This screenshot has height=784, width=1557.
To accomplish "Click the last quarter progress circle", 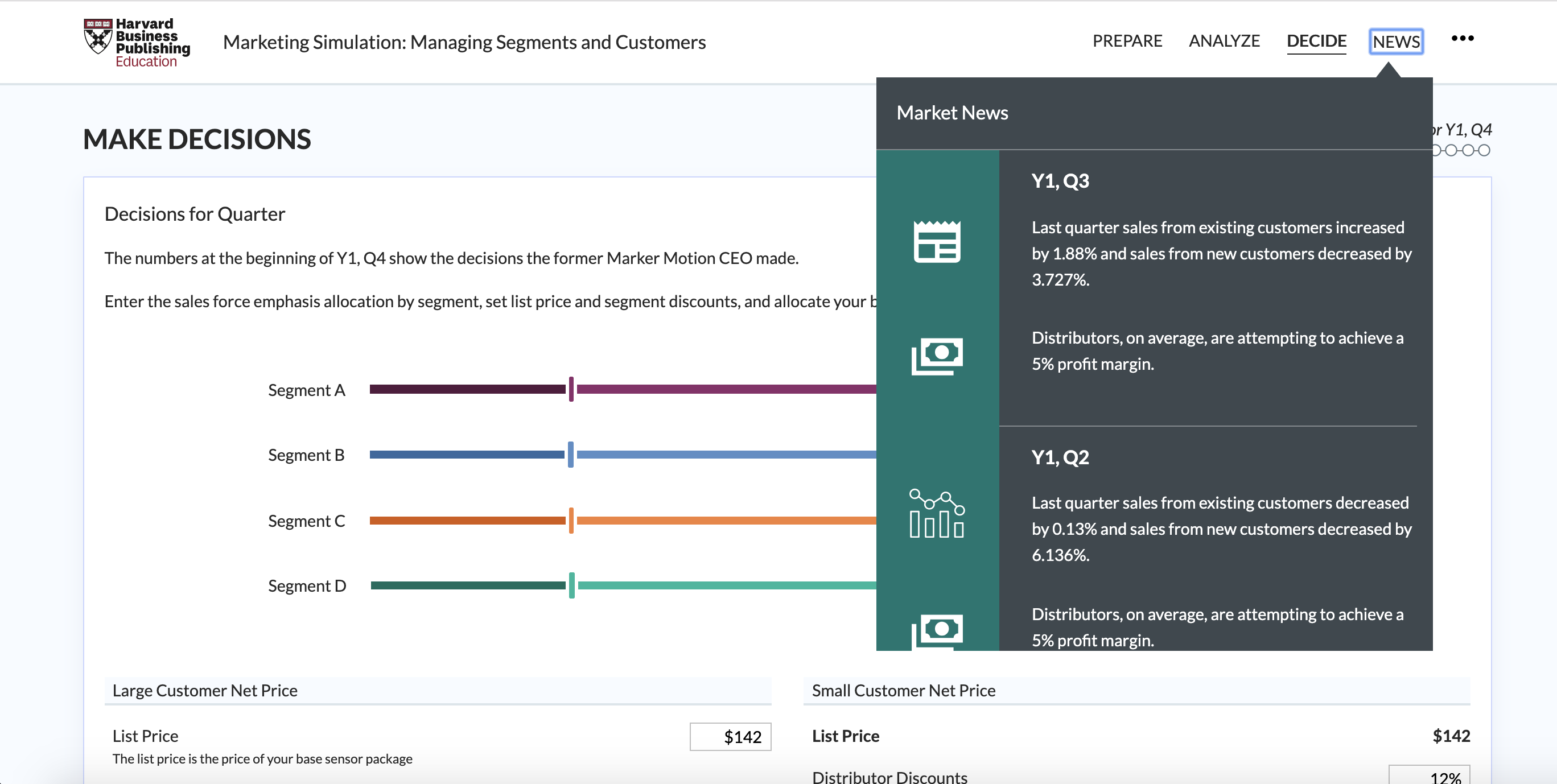I will click(1484, 151).
